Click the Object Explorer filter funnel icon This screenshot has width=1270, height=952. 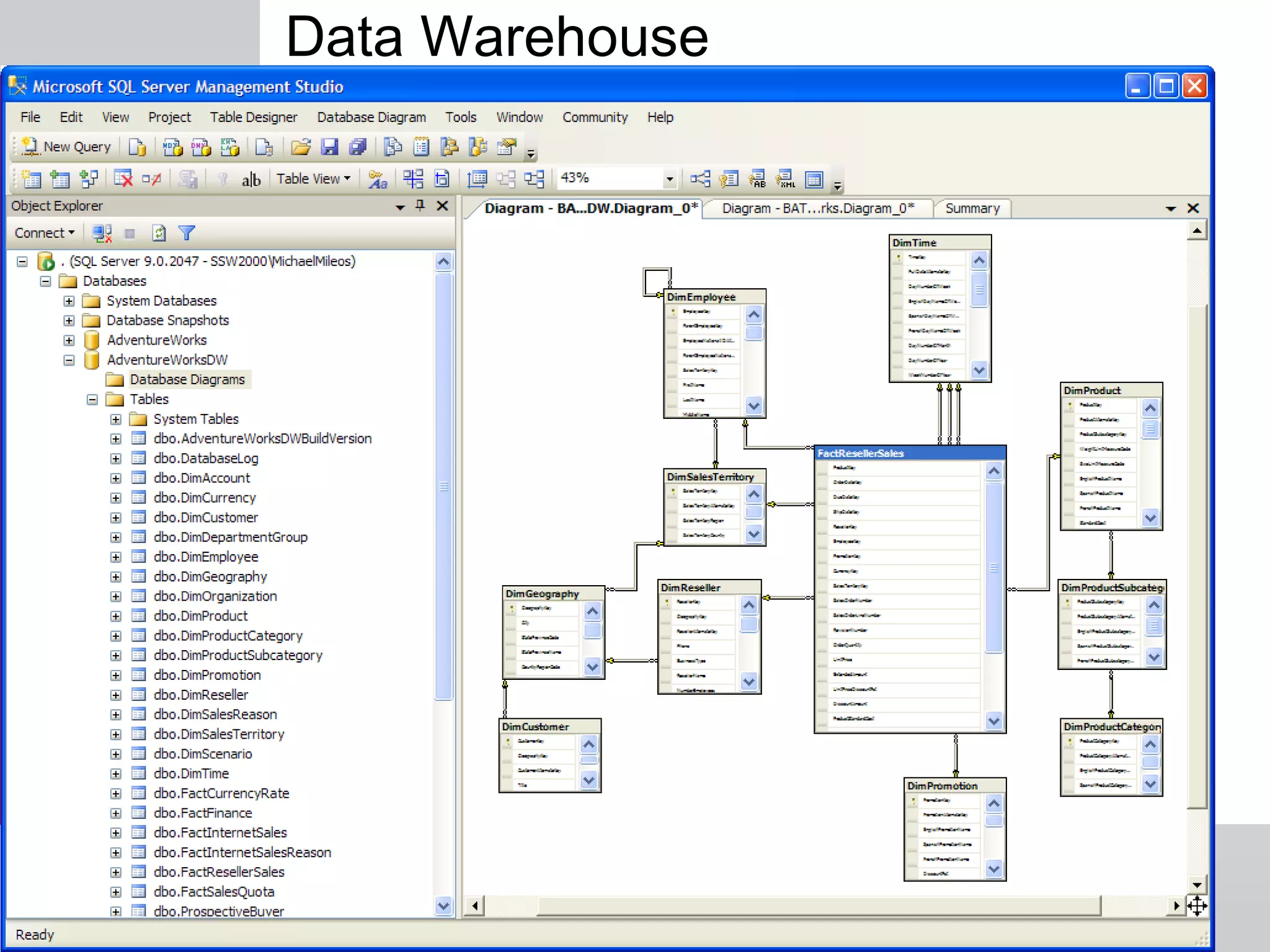point(187,233)
